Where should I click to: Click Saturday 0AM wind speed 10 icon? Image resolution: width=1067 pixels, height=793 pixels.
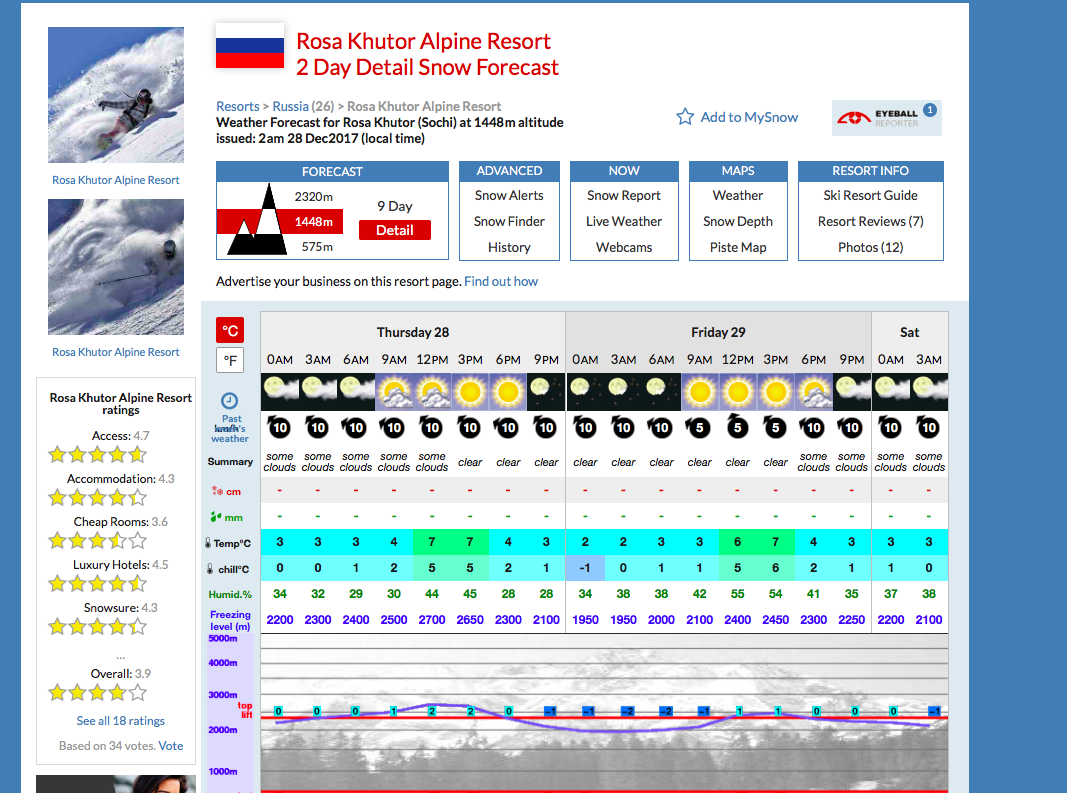point(891,427)
